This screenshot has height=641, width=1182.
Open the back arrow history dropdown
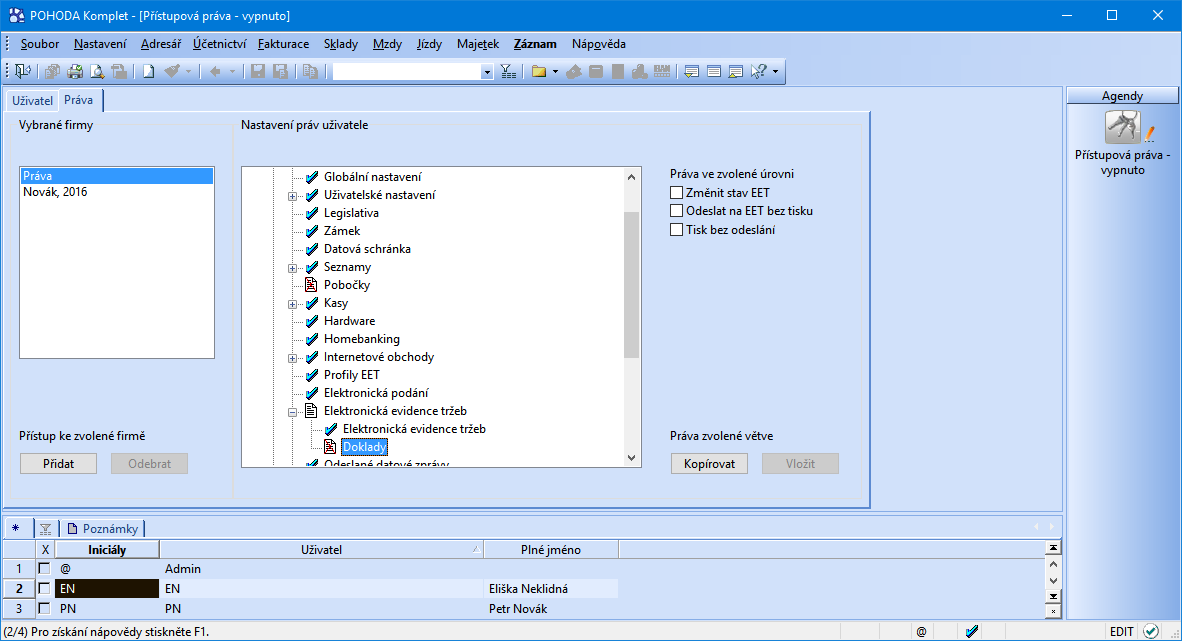tap(232, 72)
